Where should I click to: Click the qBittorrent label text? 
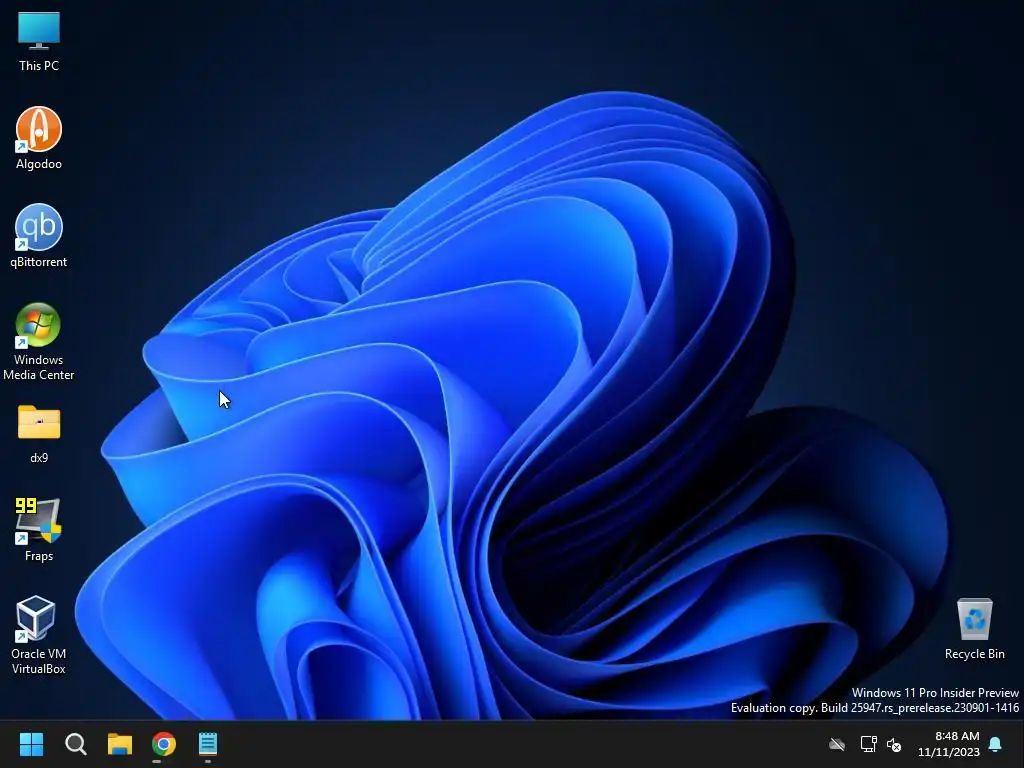(x=39, y=262)
